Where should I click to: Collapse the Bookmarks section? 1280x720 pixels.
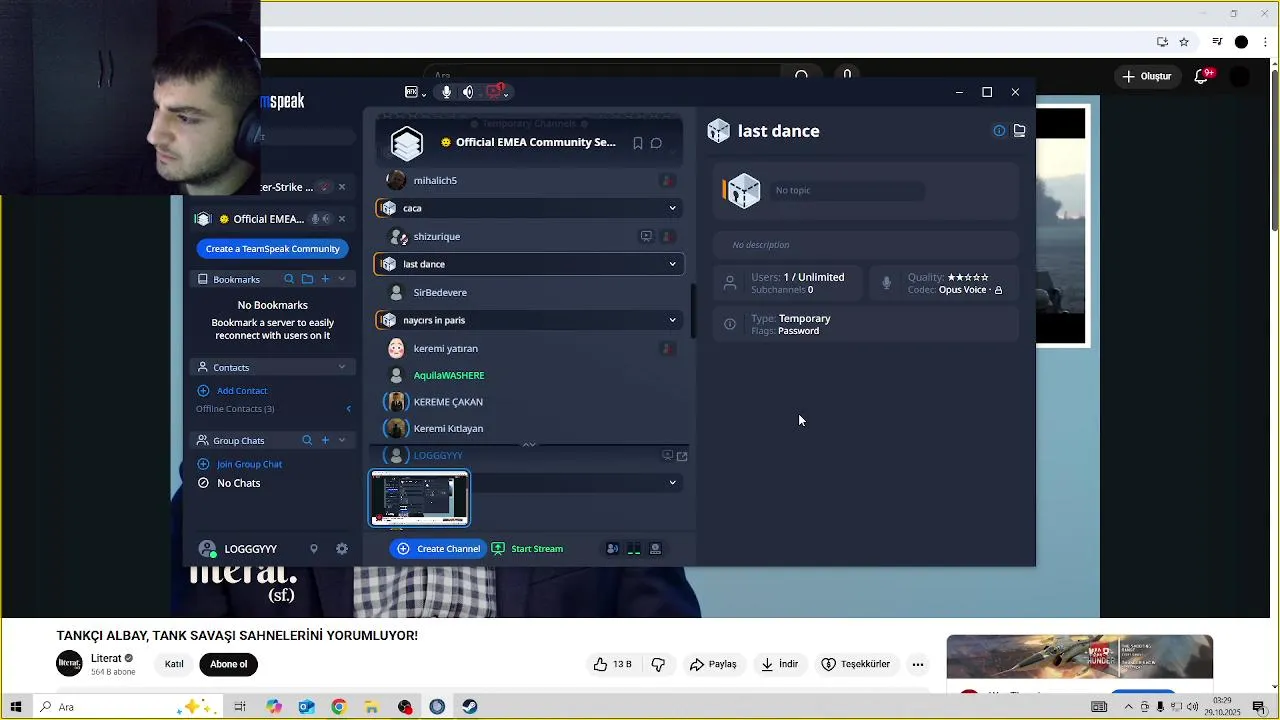(342, 279)
